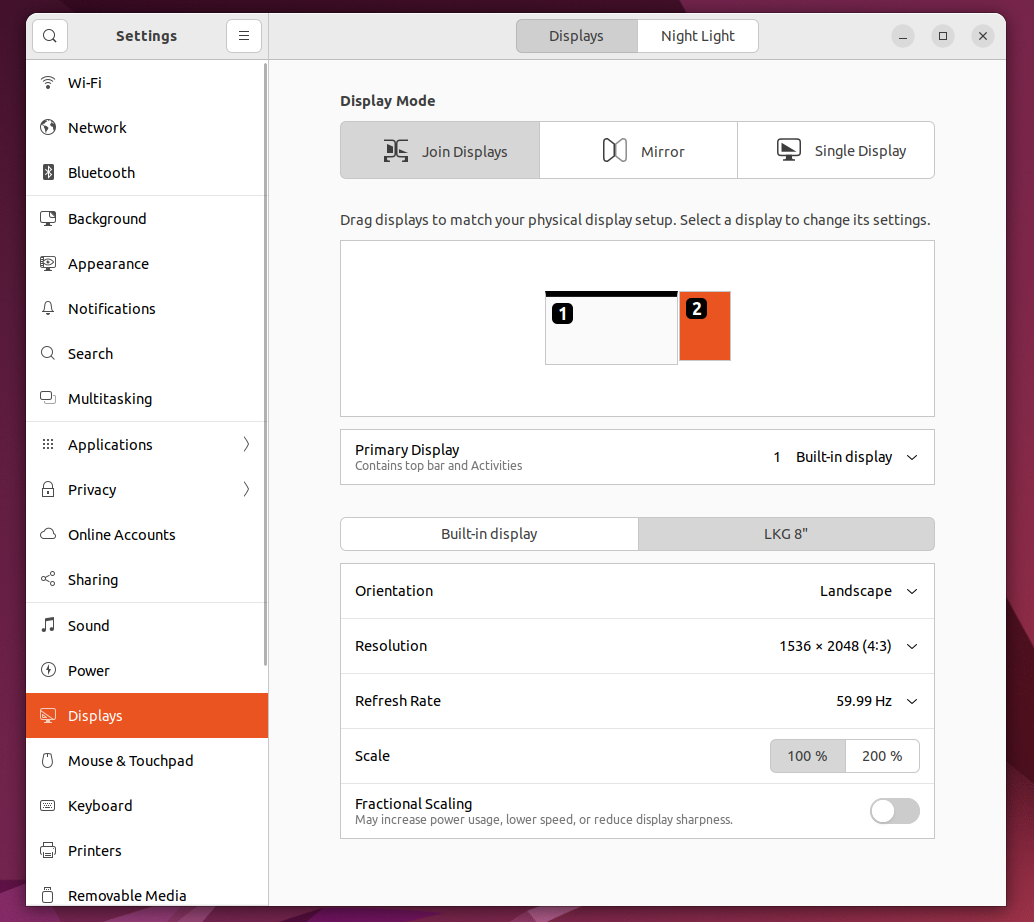Click the Single Display monitor icon

789,150
